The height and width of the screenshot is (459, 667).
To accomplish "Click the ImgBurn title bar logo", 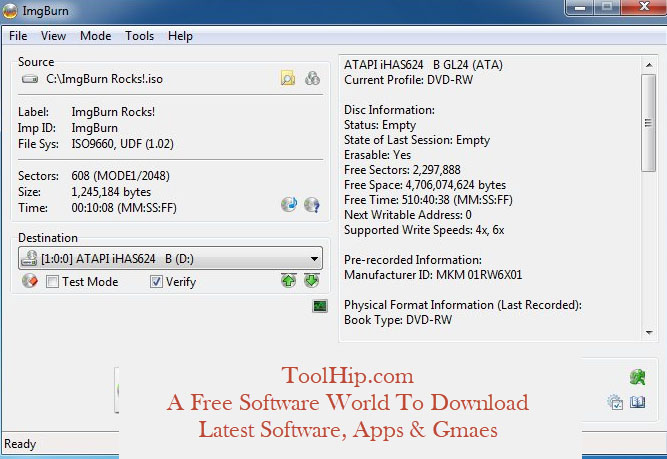I will click(9, 11).
